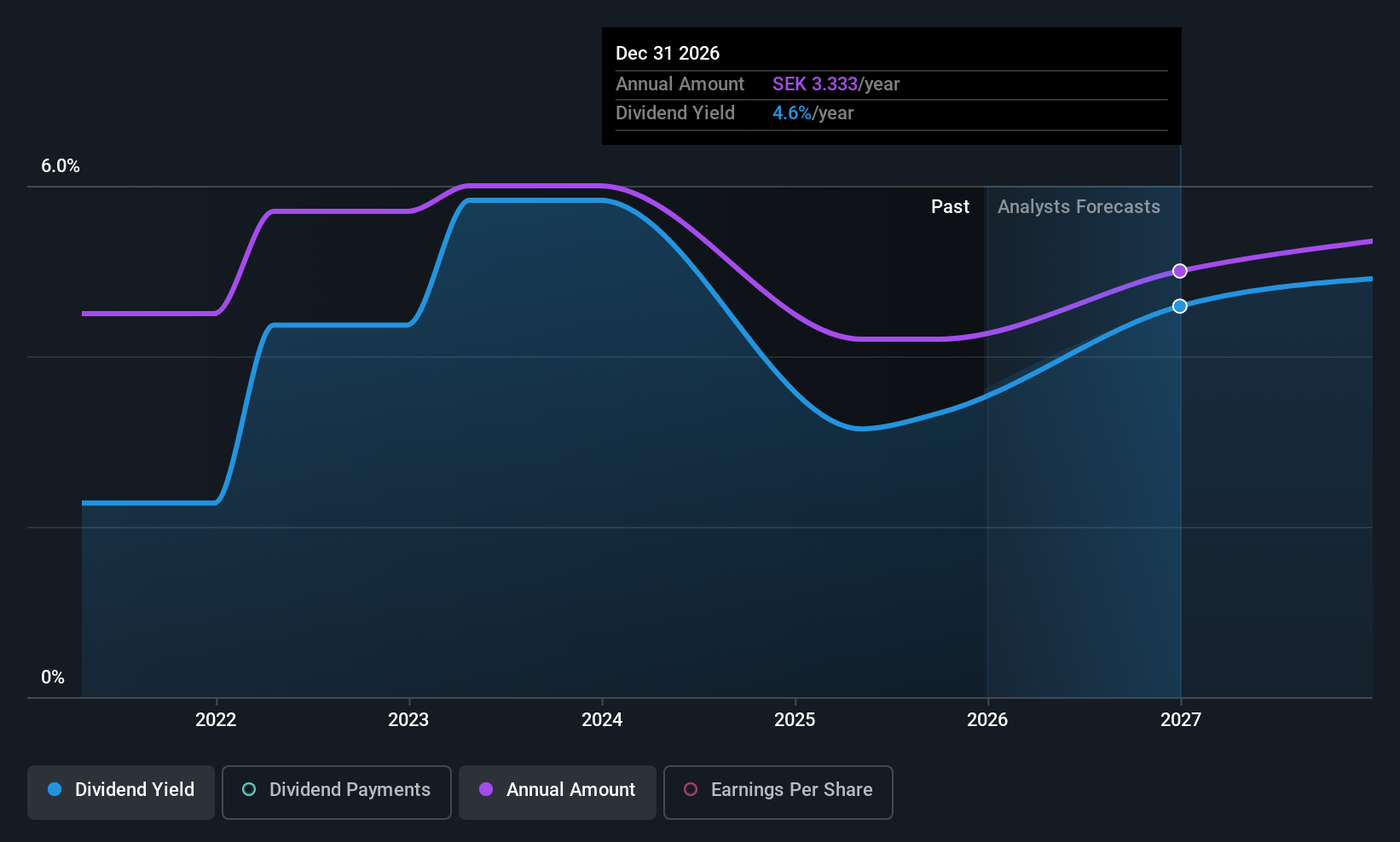Click the 6.0% y-axis label
The height and width of the screenshot is (842, 1400).
[61, 166]
